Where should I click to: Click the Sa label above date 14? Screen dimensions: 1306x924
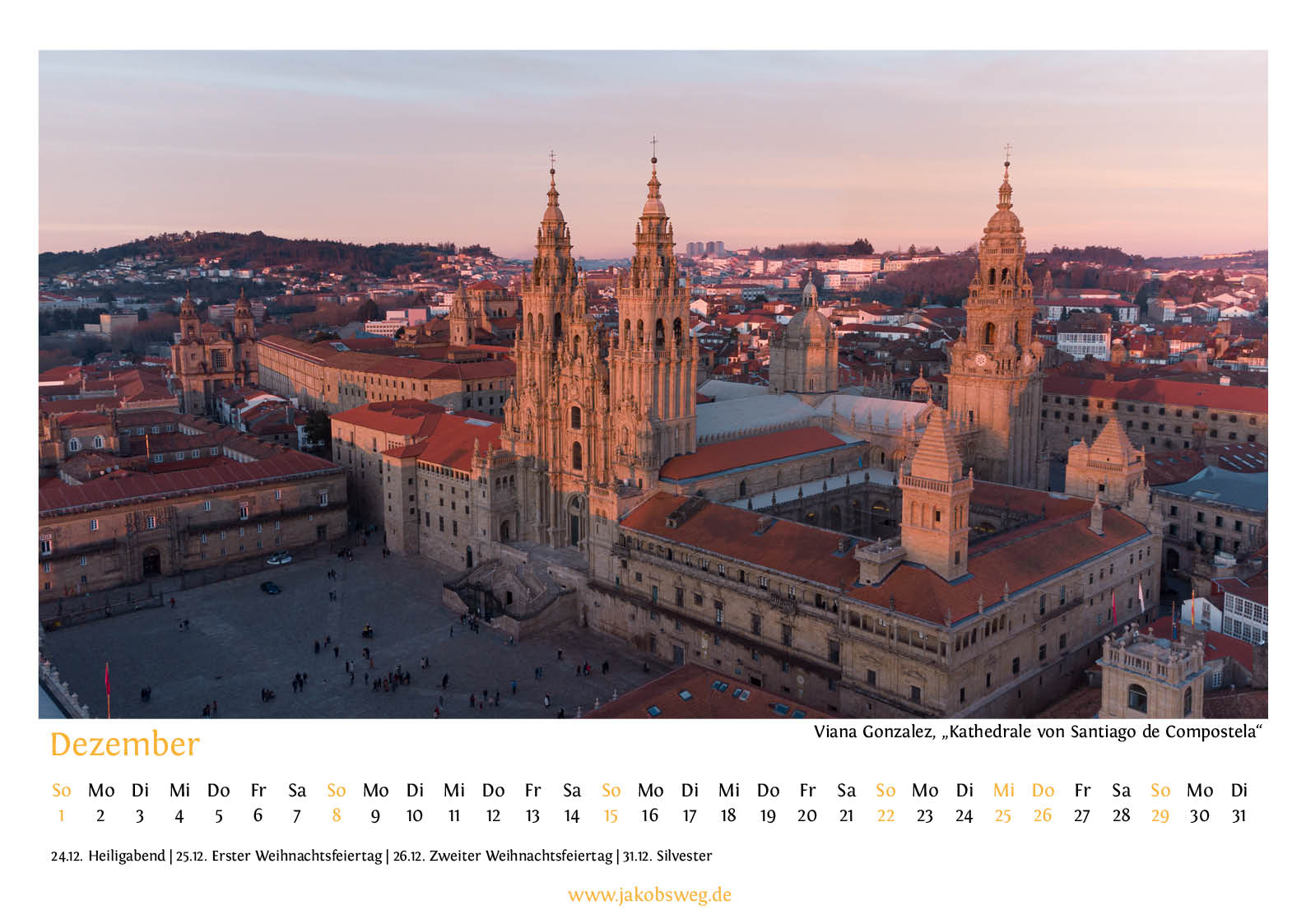tap(572, 790)
